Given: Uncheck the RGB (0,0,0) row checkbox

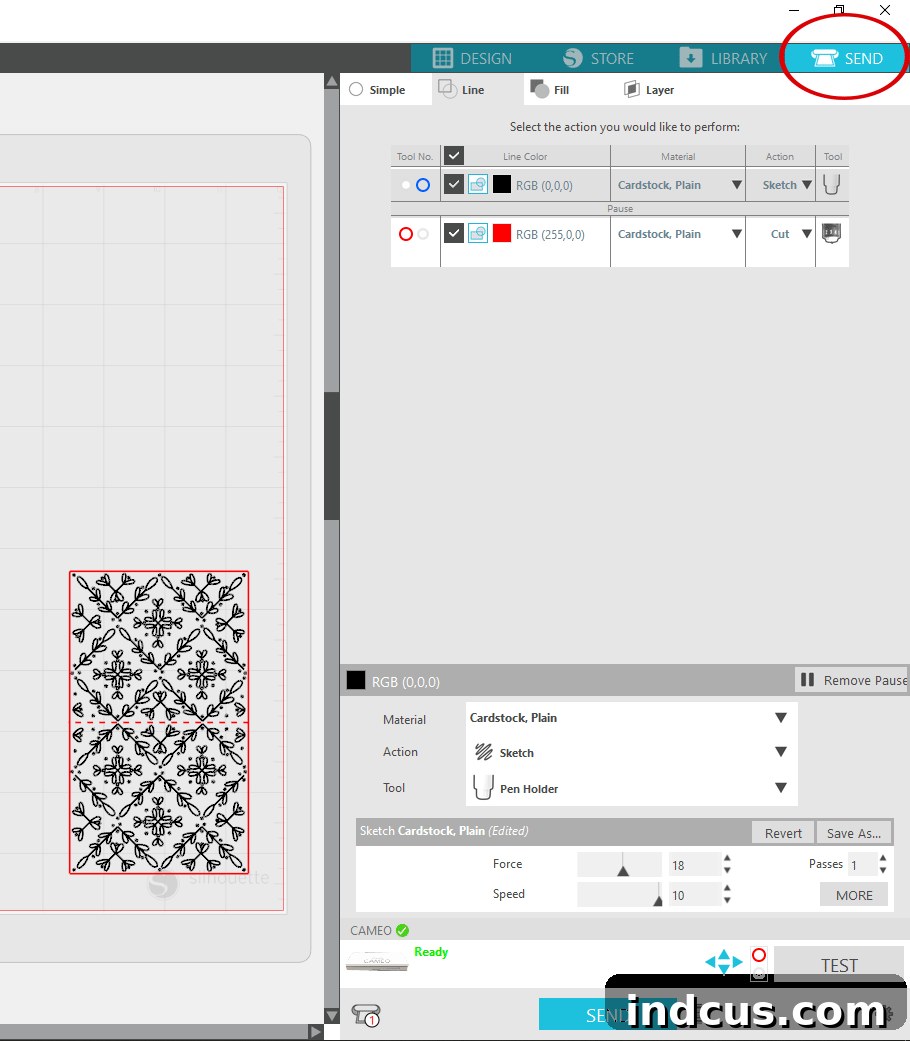Looking at the screenshot, I should click(454, 184).
